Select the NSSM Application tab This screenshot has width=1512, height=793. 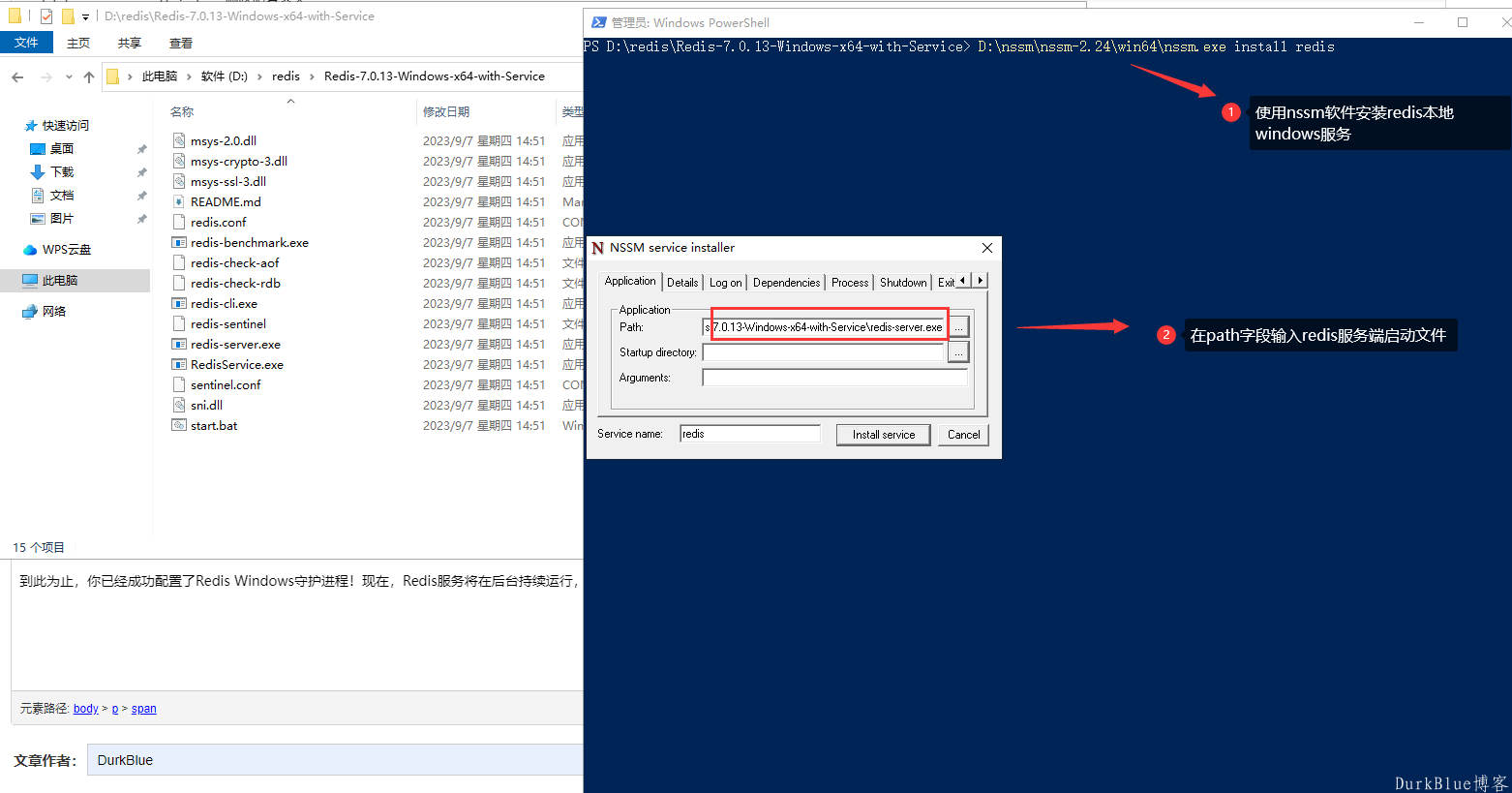click(x=630, y=281)
